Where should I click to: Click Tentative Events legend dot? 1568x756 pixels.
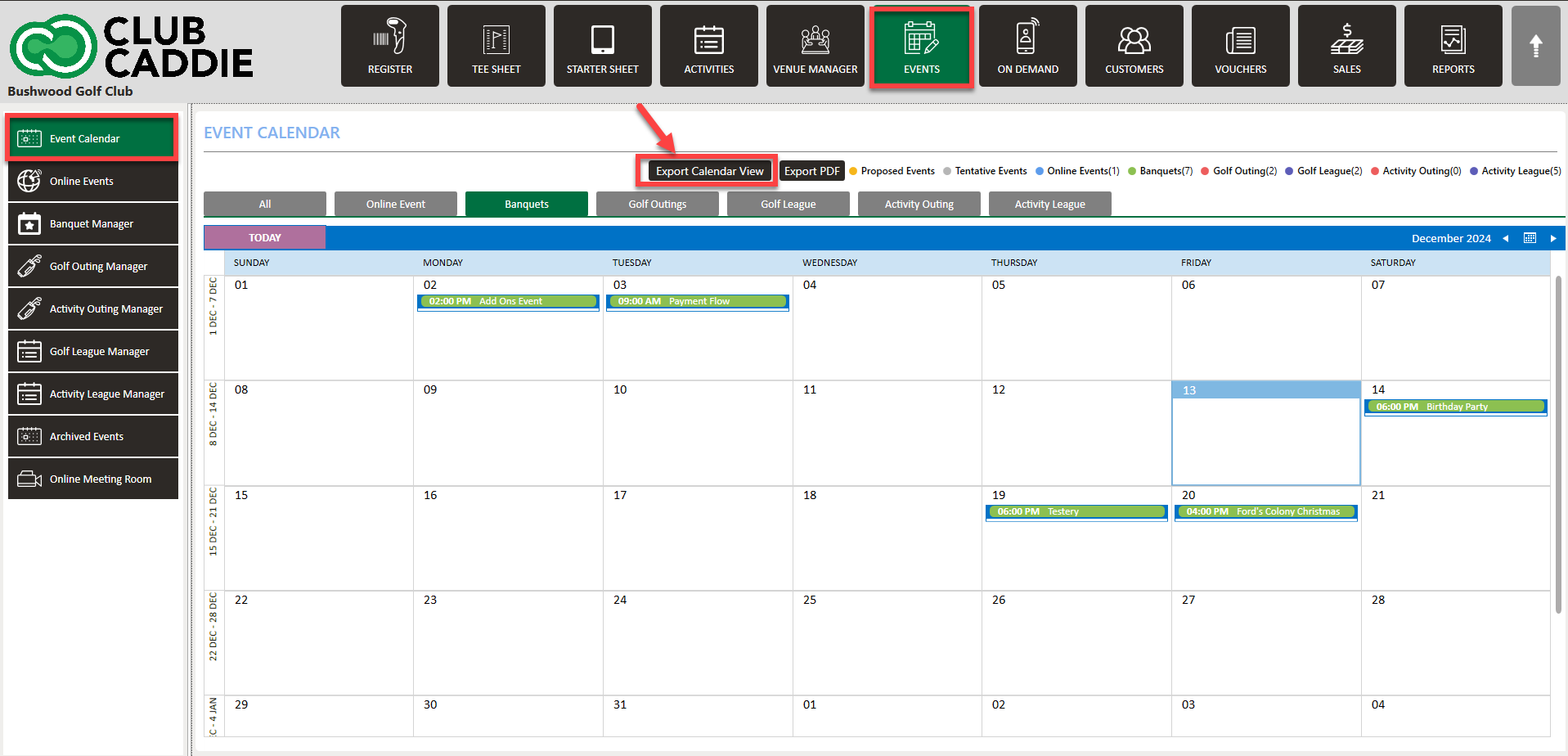tap(947, 171)
